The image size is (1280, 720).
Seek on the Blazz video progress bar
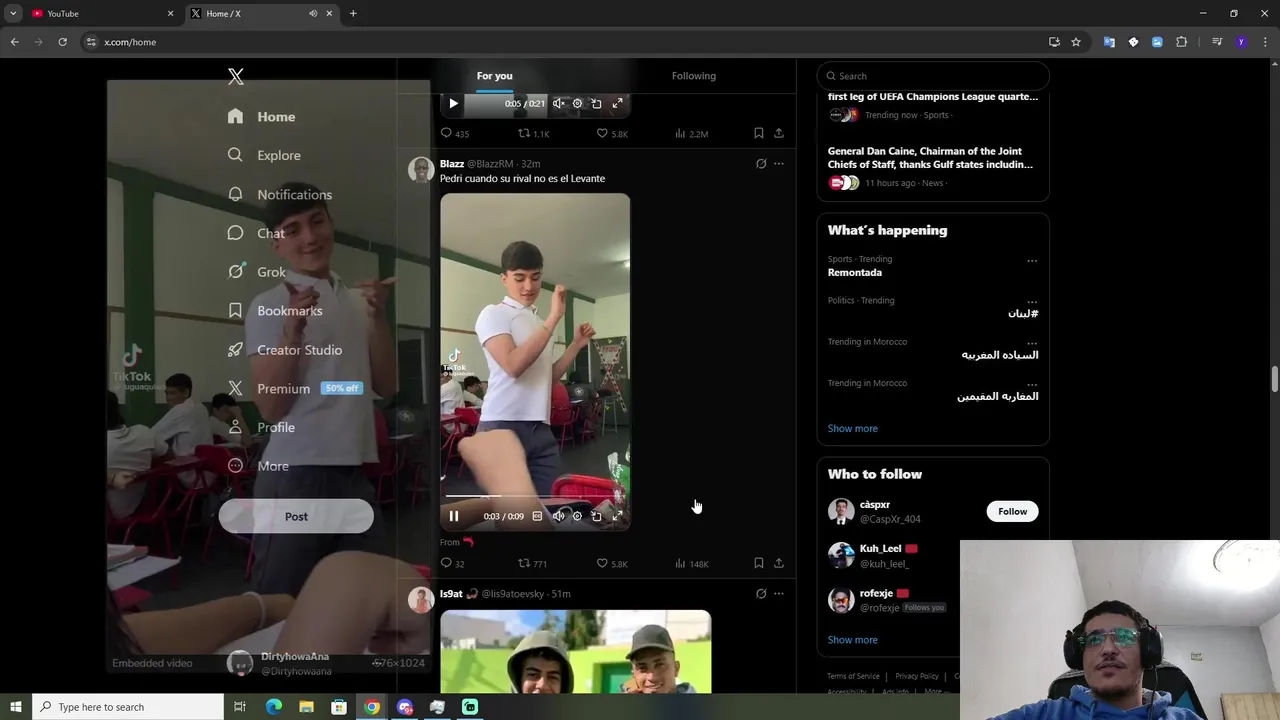(x=535, y=496)
